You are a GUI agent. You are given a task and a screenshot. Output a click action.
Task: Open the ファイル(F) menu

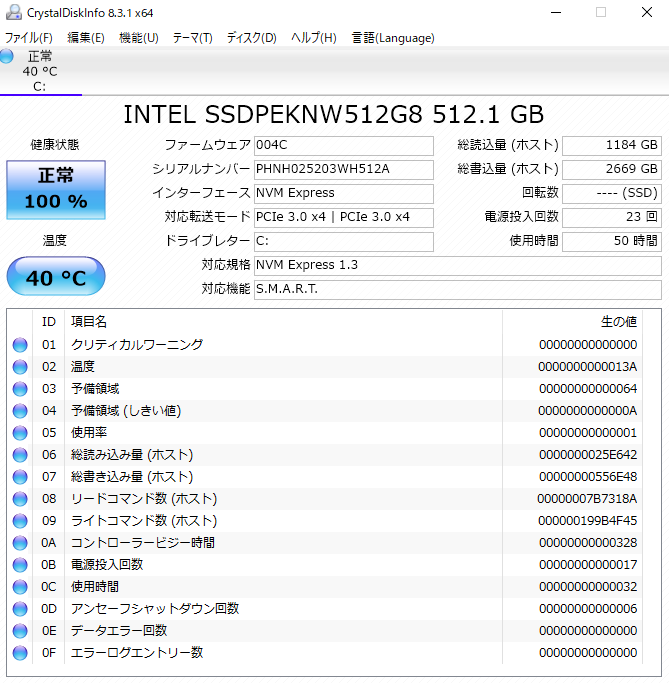coord(28,38)
